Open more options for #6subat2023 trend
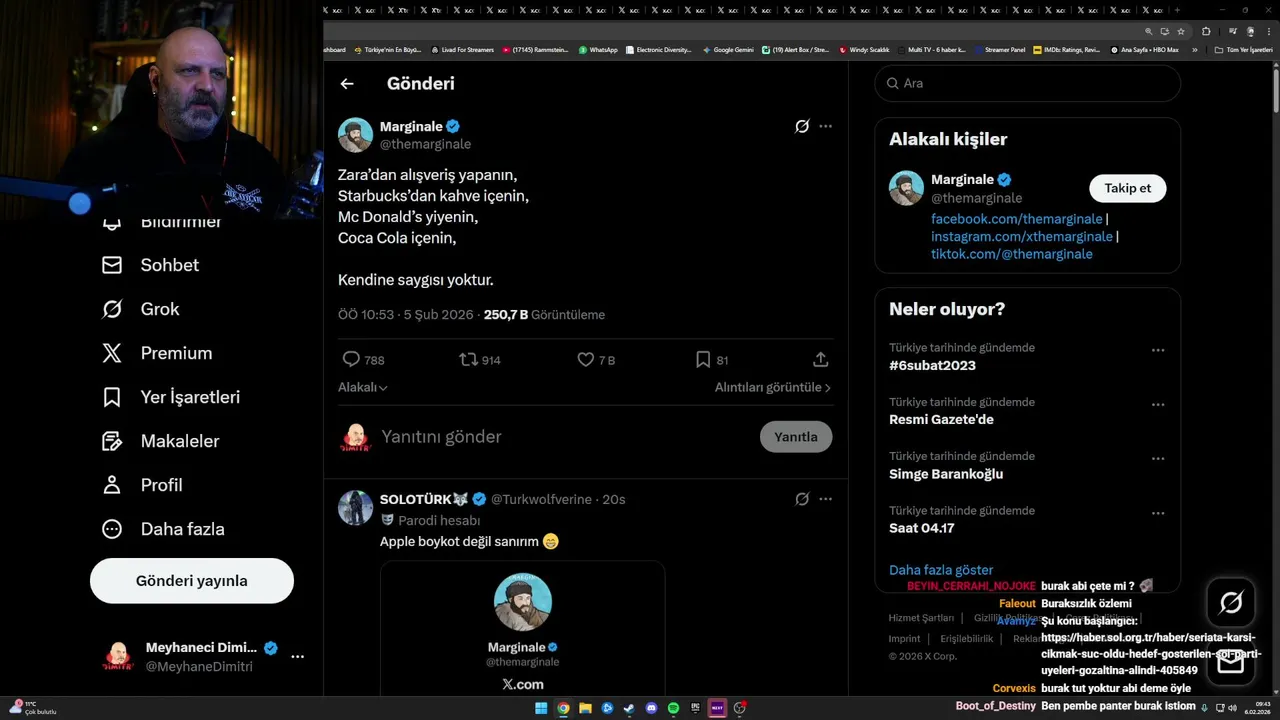The width and height of the screenshot is (1280, 720). point(1158,351)
